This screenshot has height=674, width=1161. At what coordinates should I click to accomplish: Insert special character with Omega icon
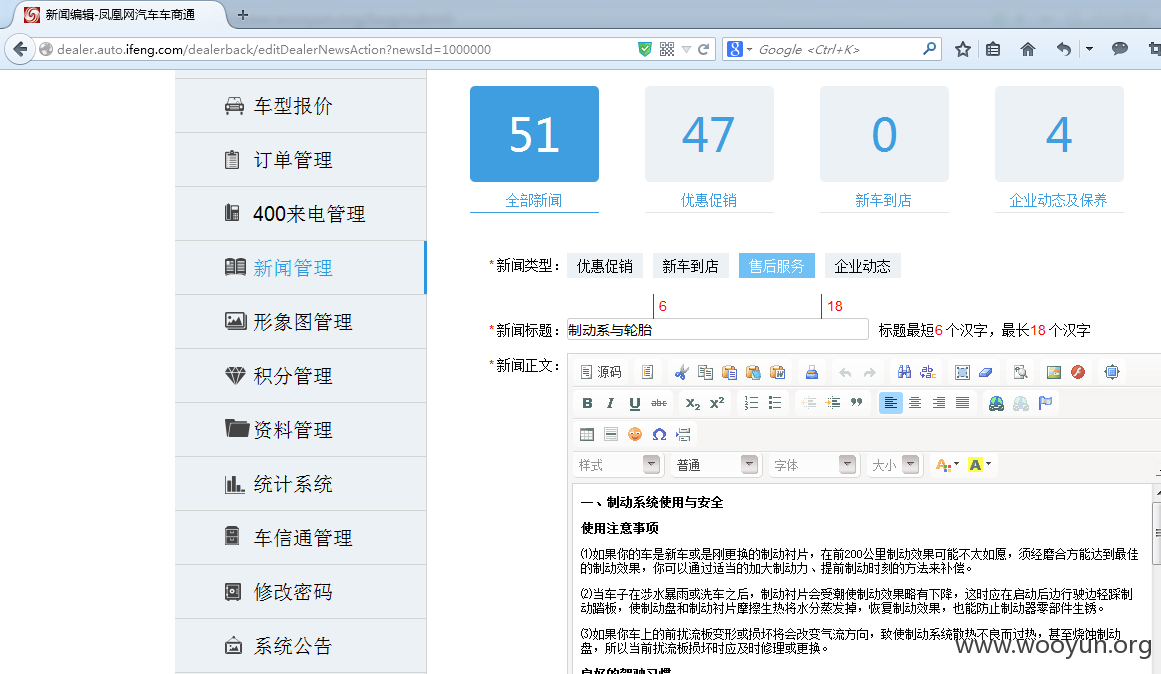[x=659, y=434]
